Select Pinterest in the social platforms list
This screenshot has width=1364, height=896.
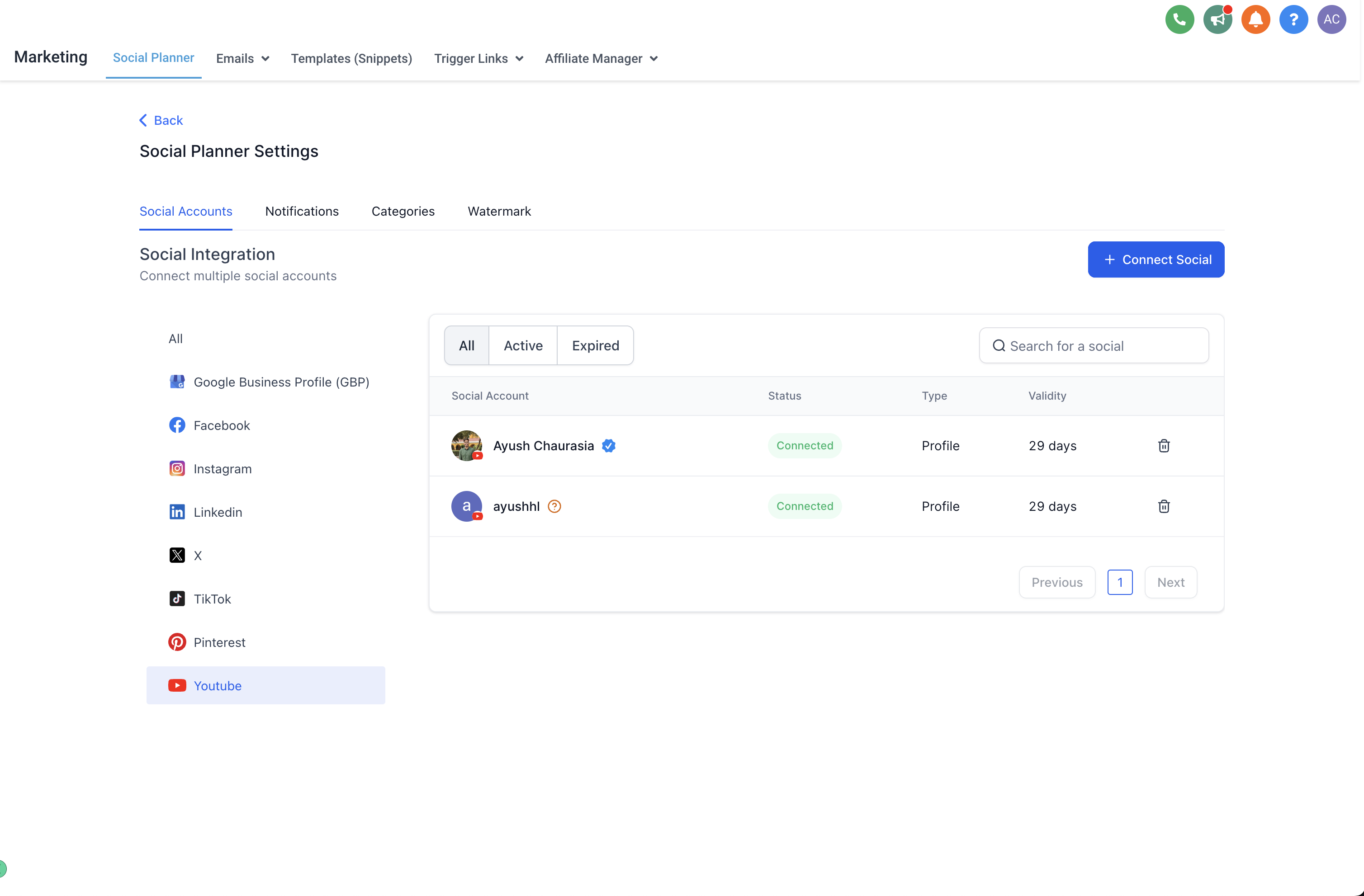(219, 642)
